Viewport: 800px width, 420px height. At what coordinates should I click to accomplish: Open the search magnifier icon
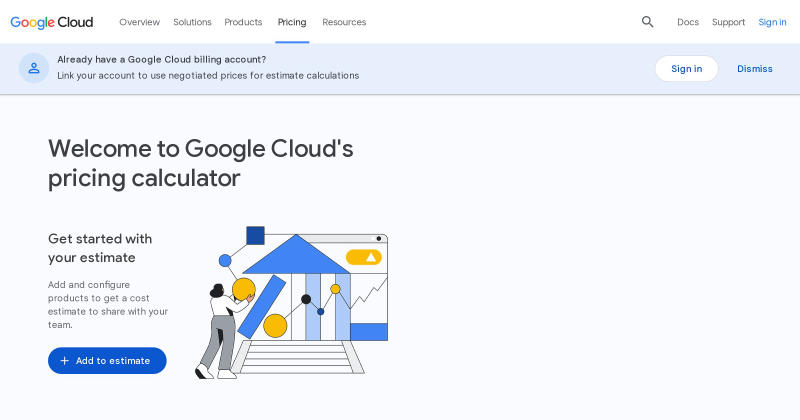coord(647,22)
